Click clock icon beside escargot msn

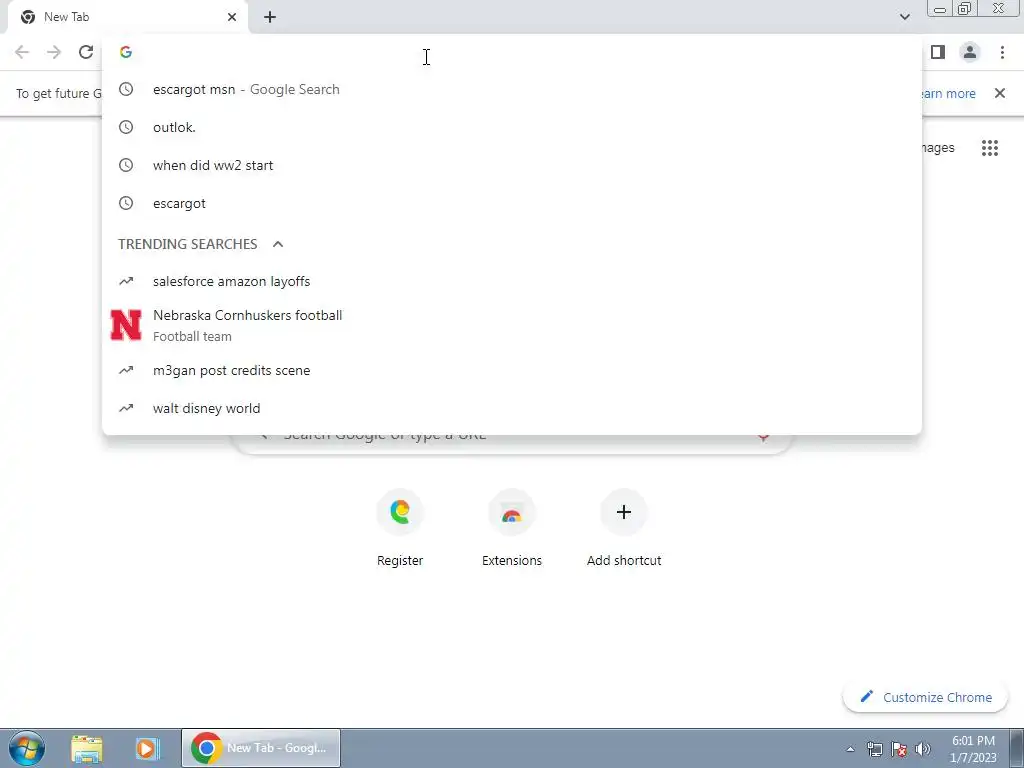(x=126, y=89)
